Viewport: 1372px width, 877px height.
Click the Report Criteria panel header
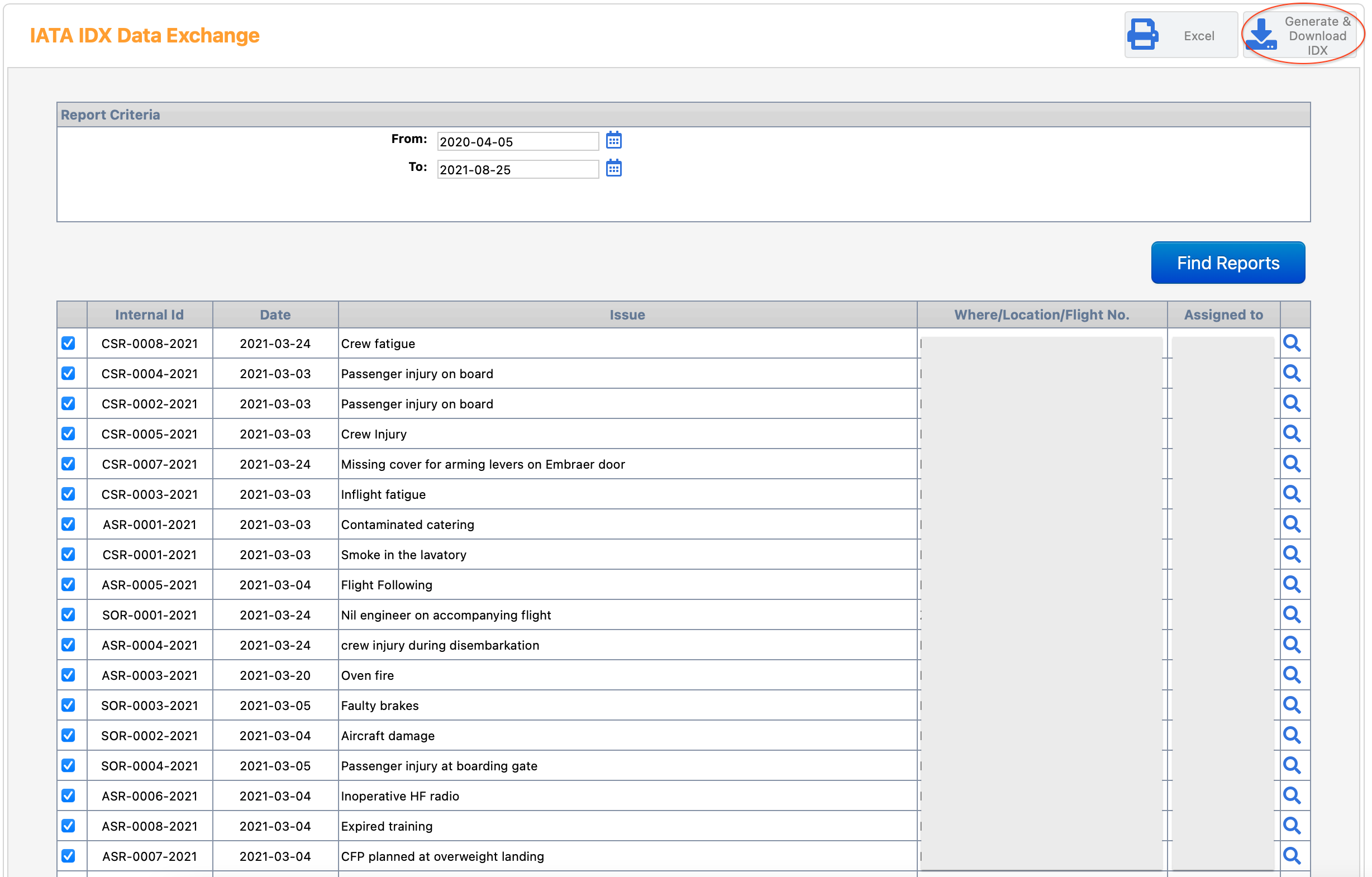[x=683, y=115]
